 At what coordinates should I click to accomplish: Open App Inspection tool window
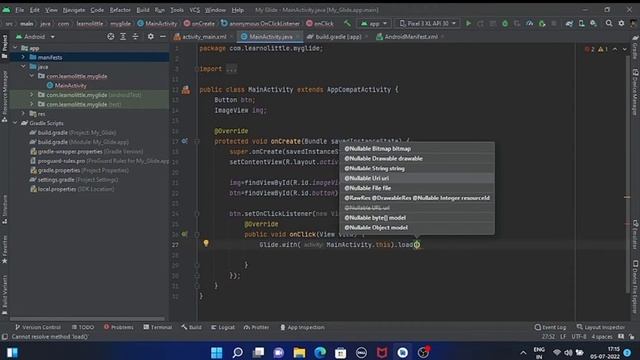pyautogui.click(x=302, y=327)
